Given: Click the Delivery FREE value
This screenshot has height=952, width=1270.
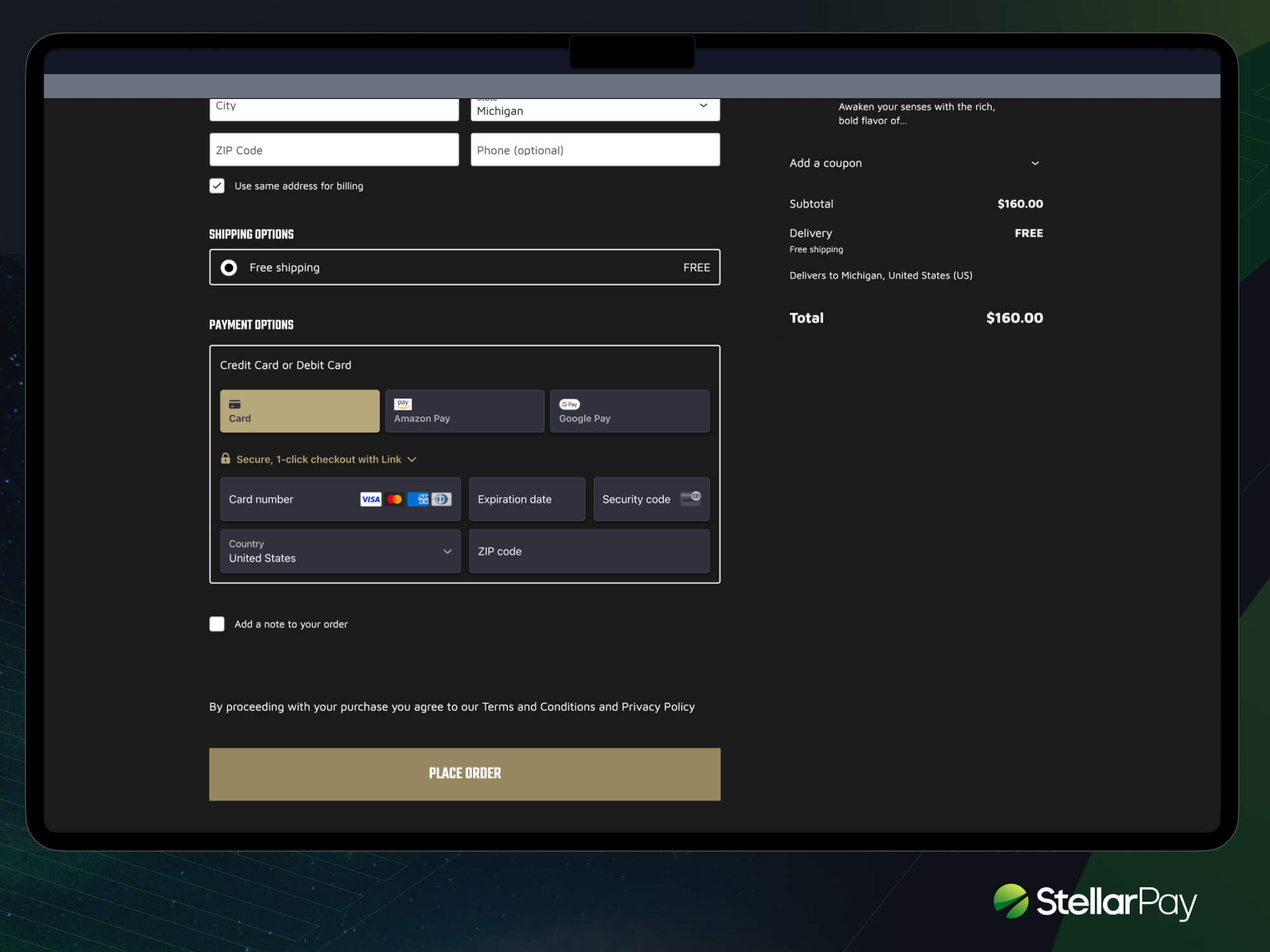Looking at the screenshot, I should (1029, 233).
